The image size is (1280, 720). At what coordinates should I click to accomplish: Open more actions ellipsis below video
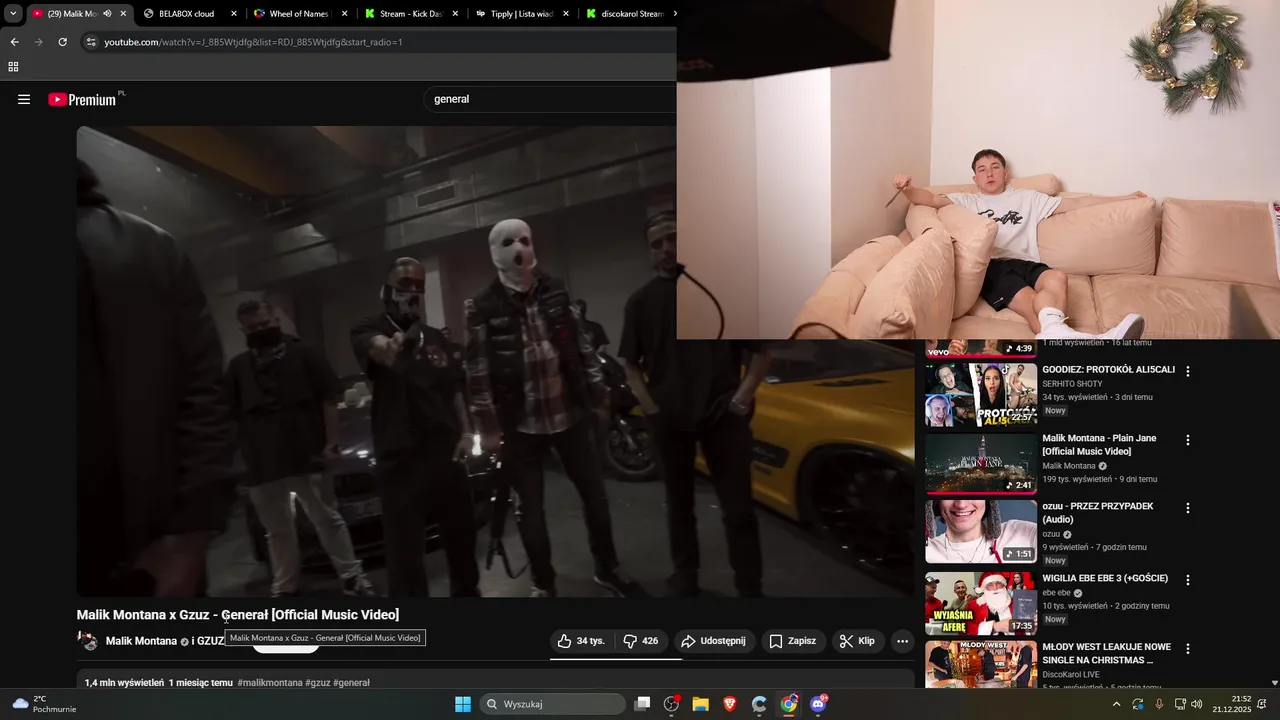click(902, 641)
